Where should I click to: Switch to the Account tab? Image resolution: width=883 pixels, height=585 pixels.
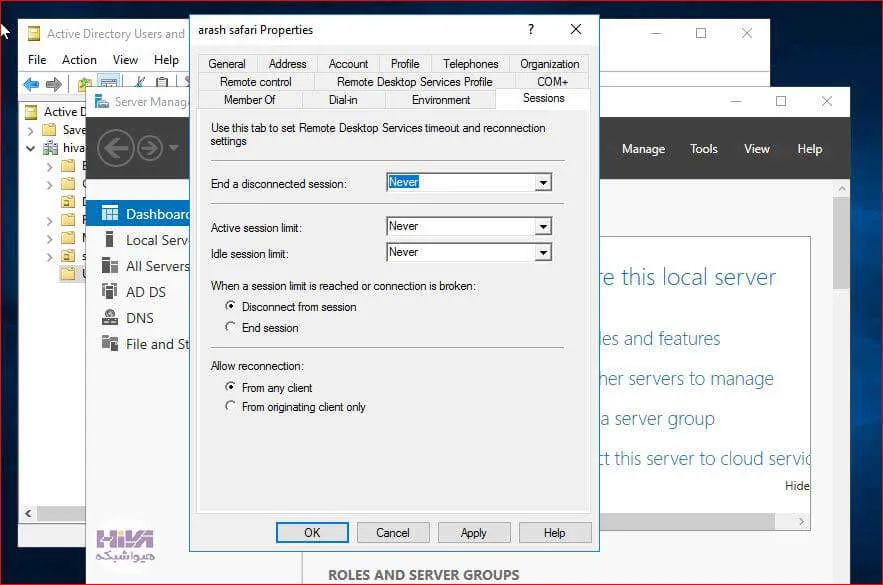click(349, 64)
